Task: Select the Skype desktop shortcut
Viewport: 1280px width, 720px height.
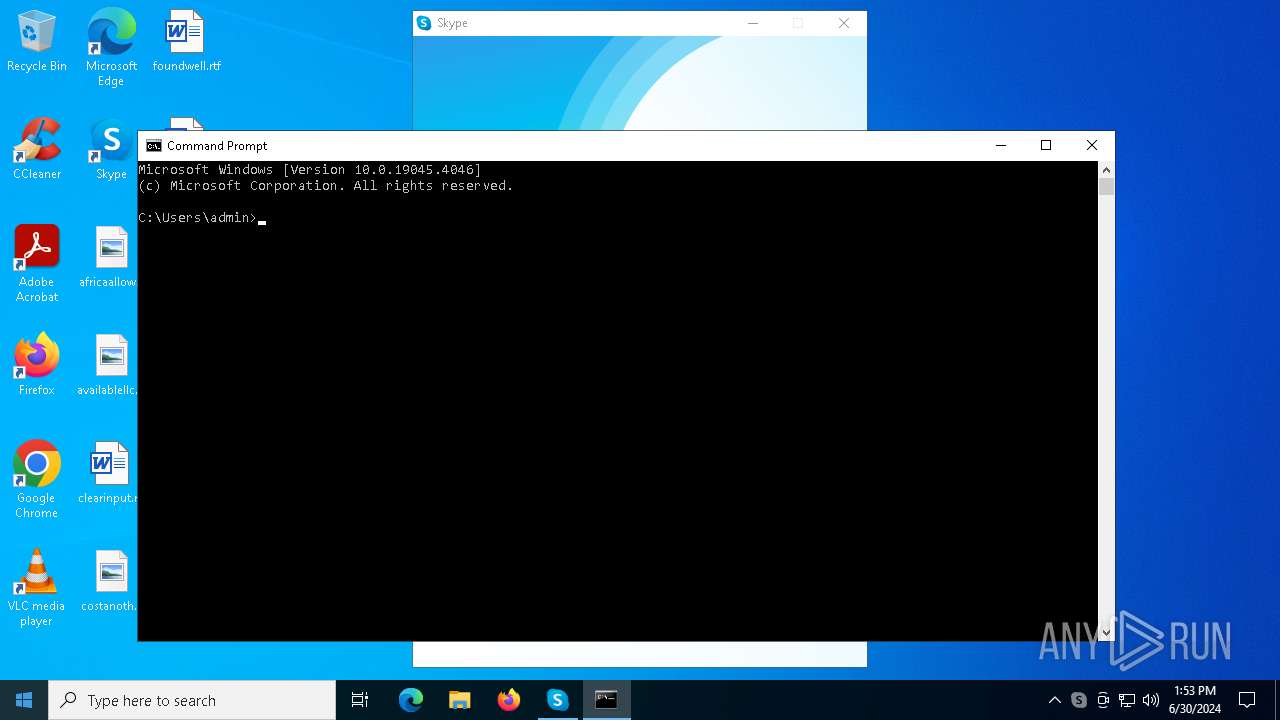Action: pos(111,150)
